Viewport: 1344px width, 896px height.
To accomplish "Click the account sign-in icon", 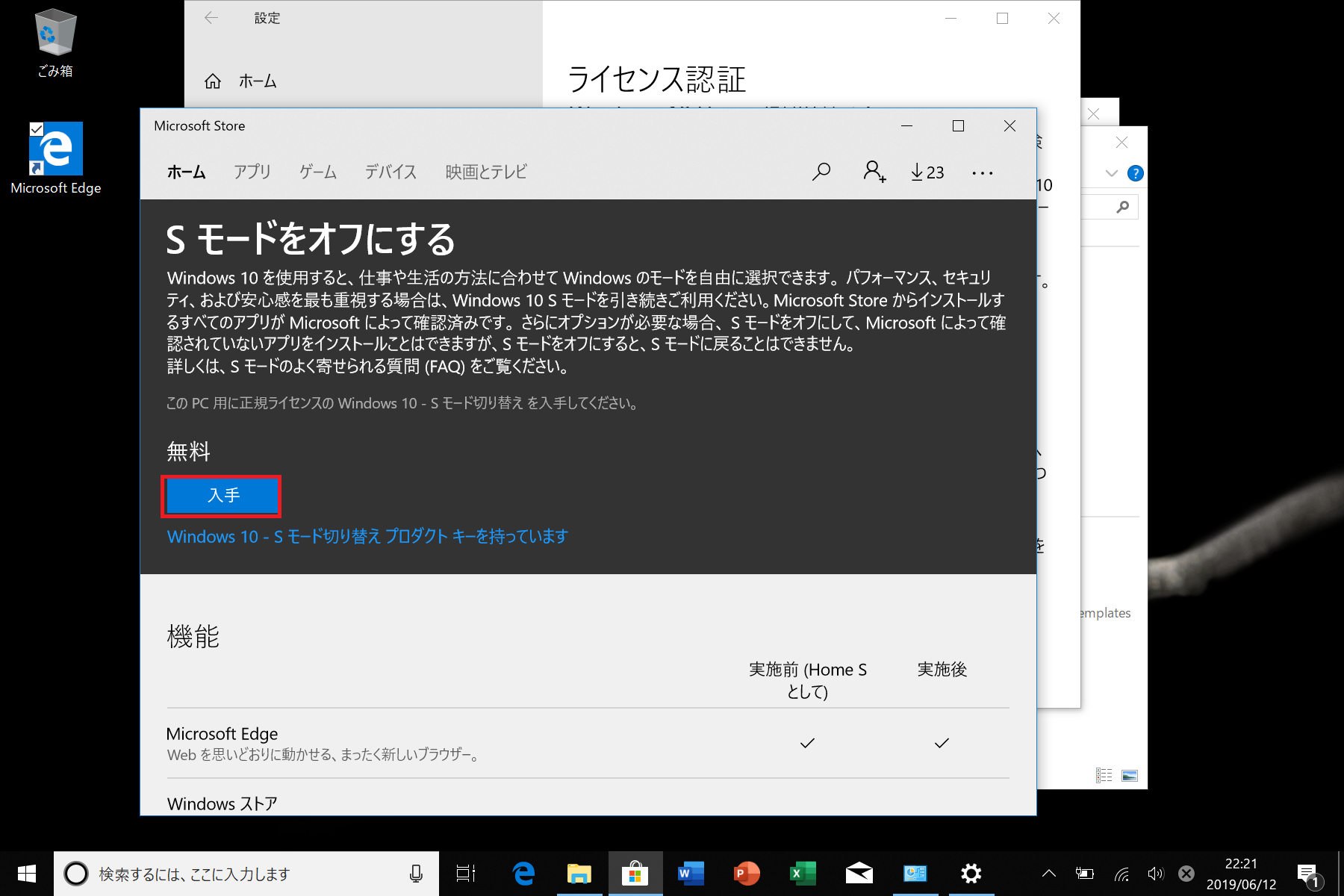I will [x=874, y=172].
